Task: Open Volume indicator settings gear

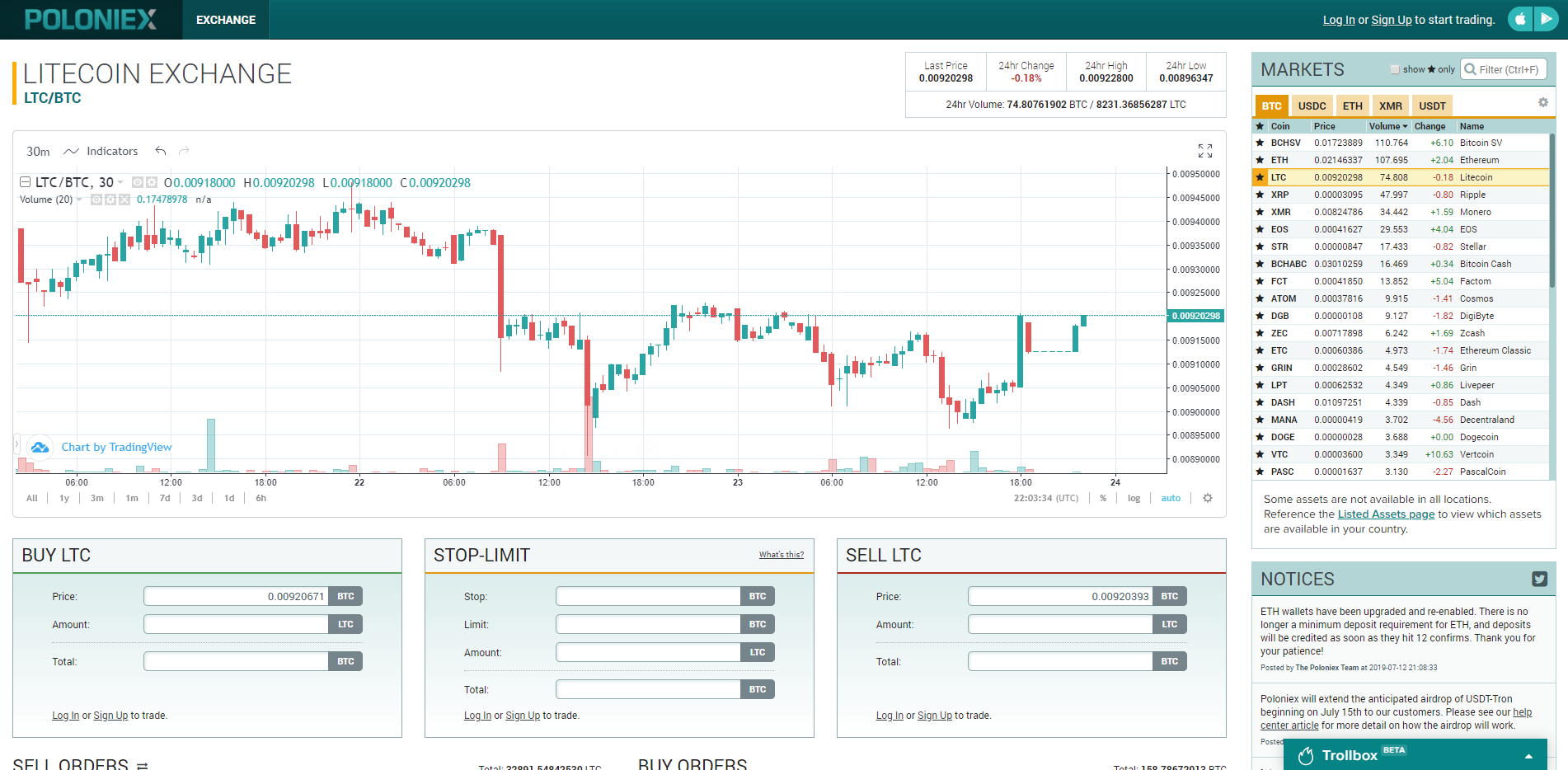Action: point(110,200)
